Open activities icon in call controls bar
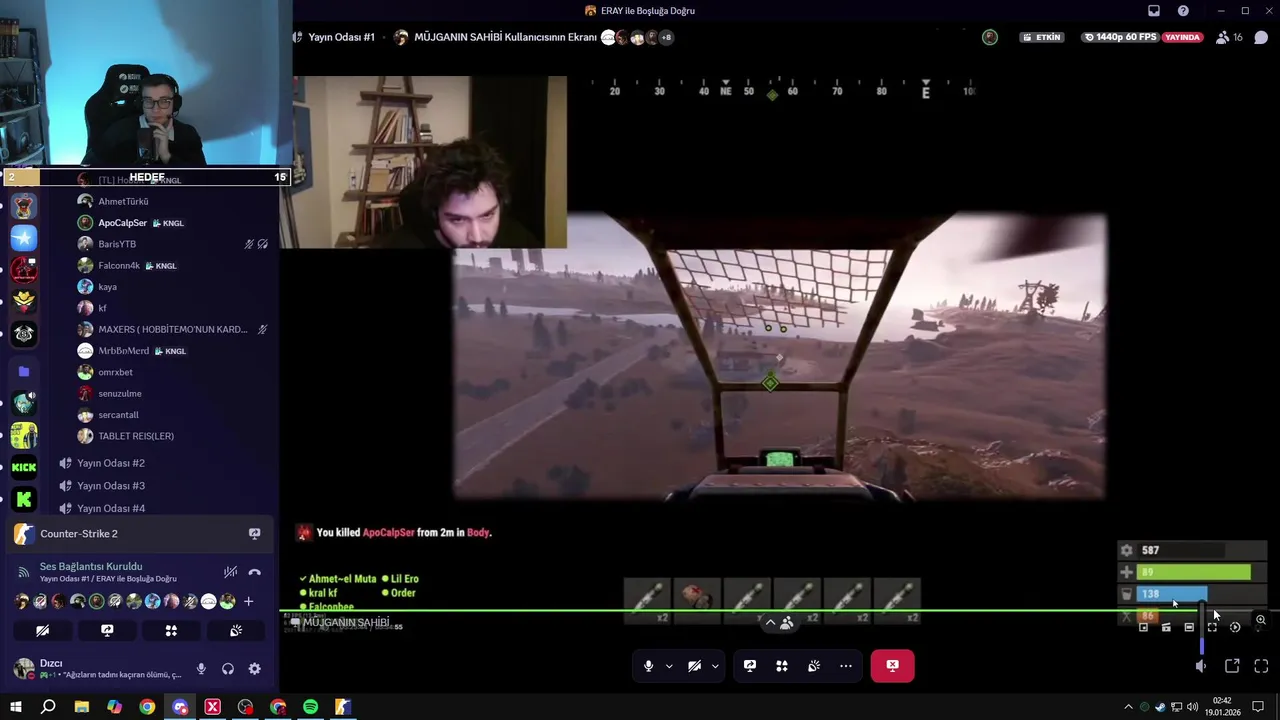This screenshot has height=720, width=1280. click(x=782, y=666)
